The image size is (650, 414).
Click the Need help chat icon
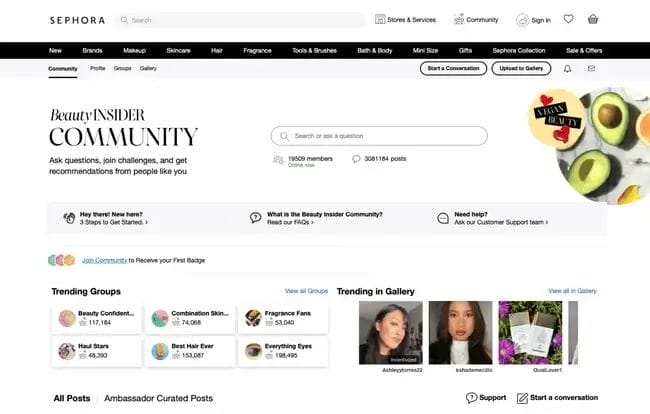tap(443, 218)
